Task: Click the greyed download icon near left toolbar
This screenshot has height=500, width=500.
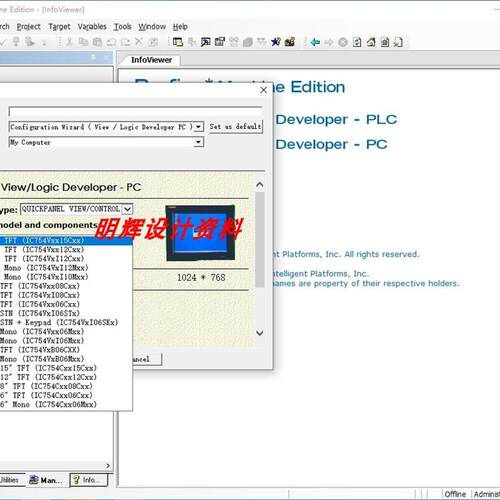Action: click(x=16, y=42)
